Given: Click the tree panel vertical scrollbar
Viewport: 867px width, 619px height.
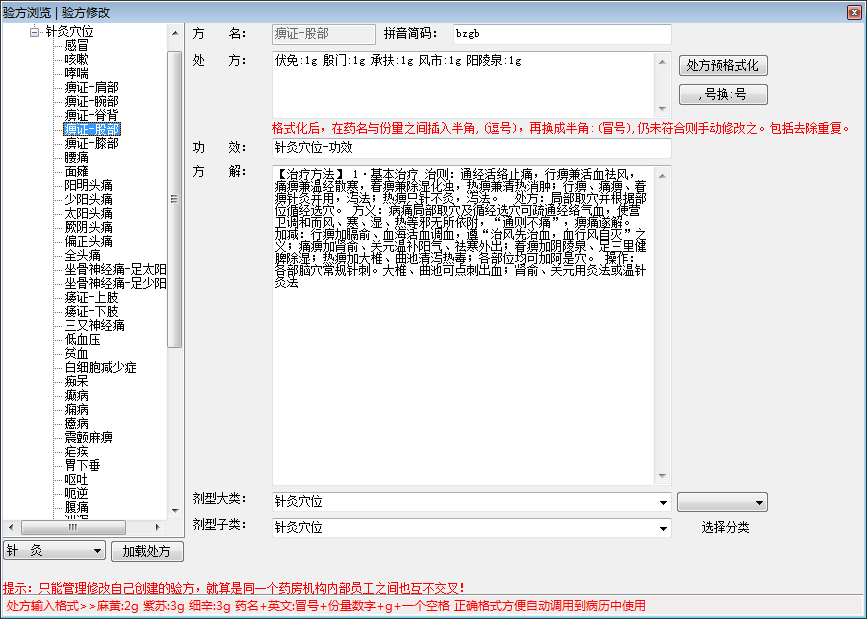Looking at the screenshot, I should [x=175, y=200].
